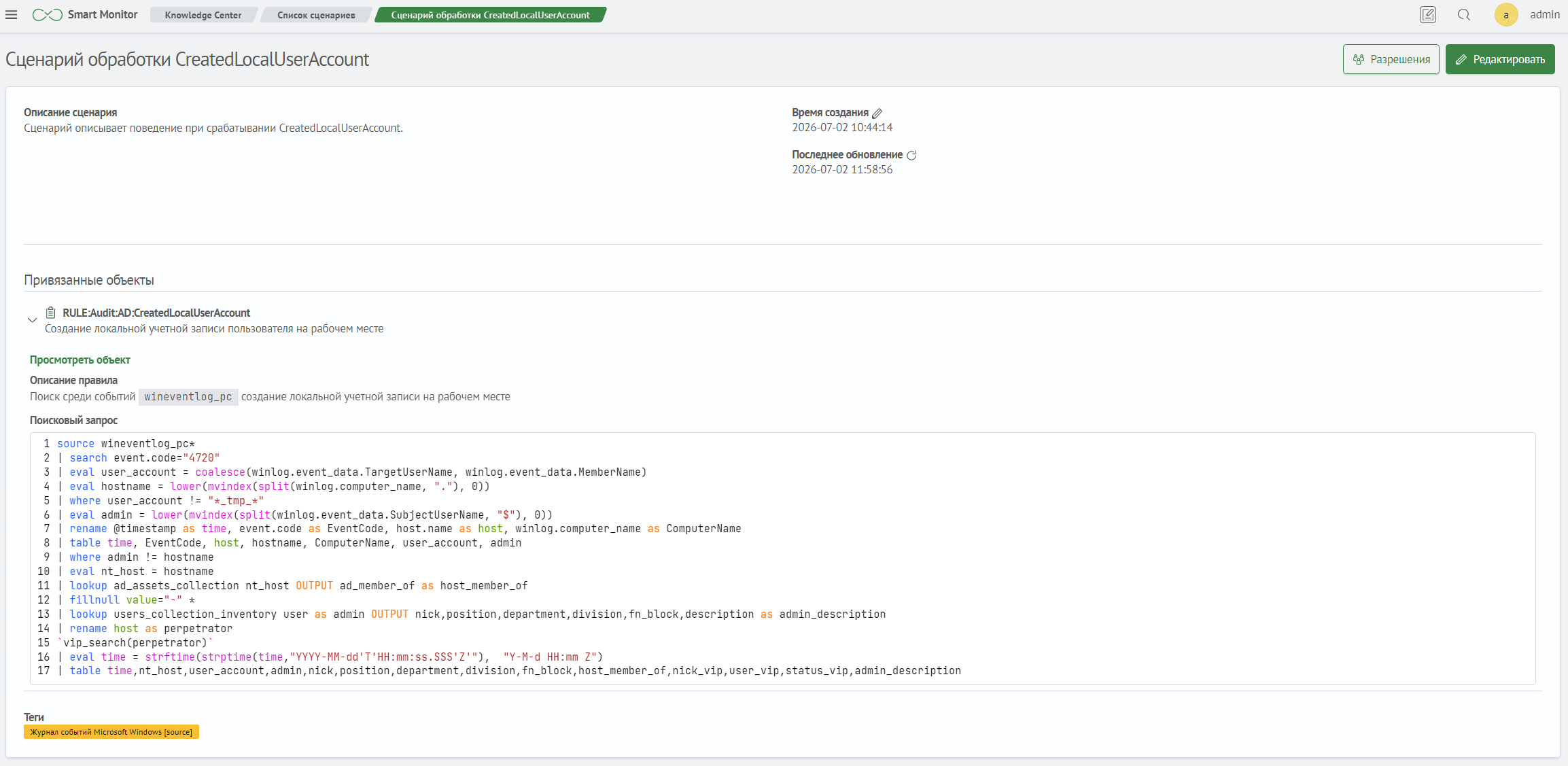Click the last update time 2026-07-02 11:58:56
1568x766 pixels.
click(x=842, y=170)
